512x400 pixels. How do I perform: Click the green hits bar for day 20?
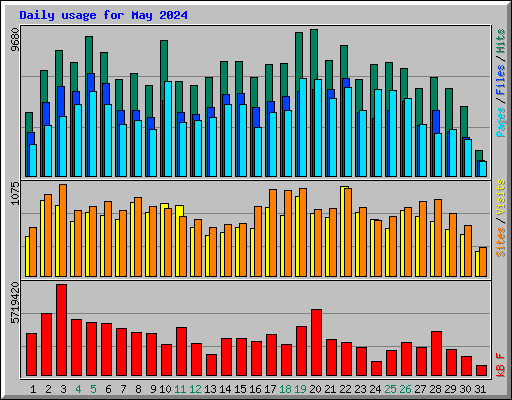(x=314, y=54)
